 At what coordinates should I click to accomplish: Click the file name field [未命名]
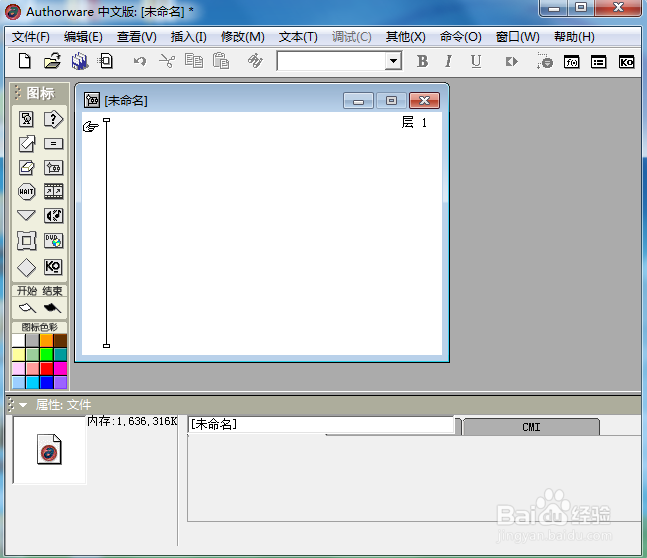coord(321,424)
